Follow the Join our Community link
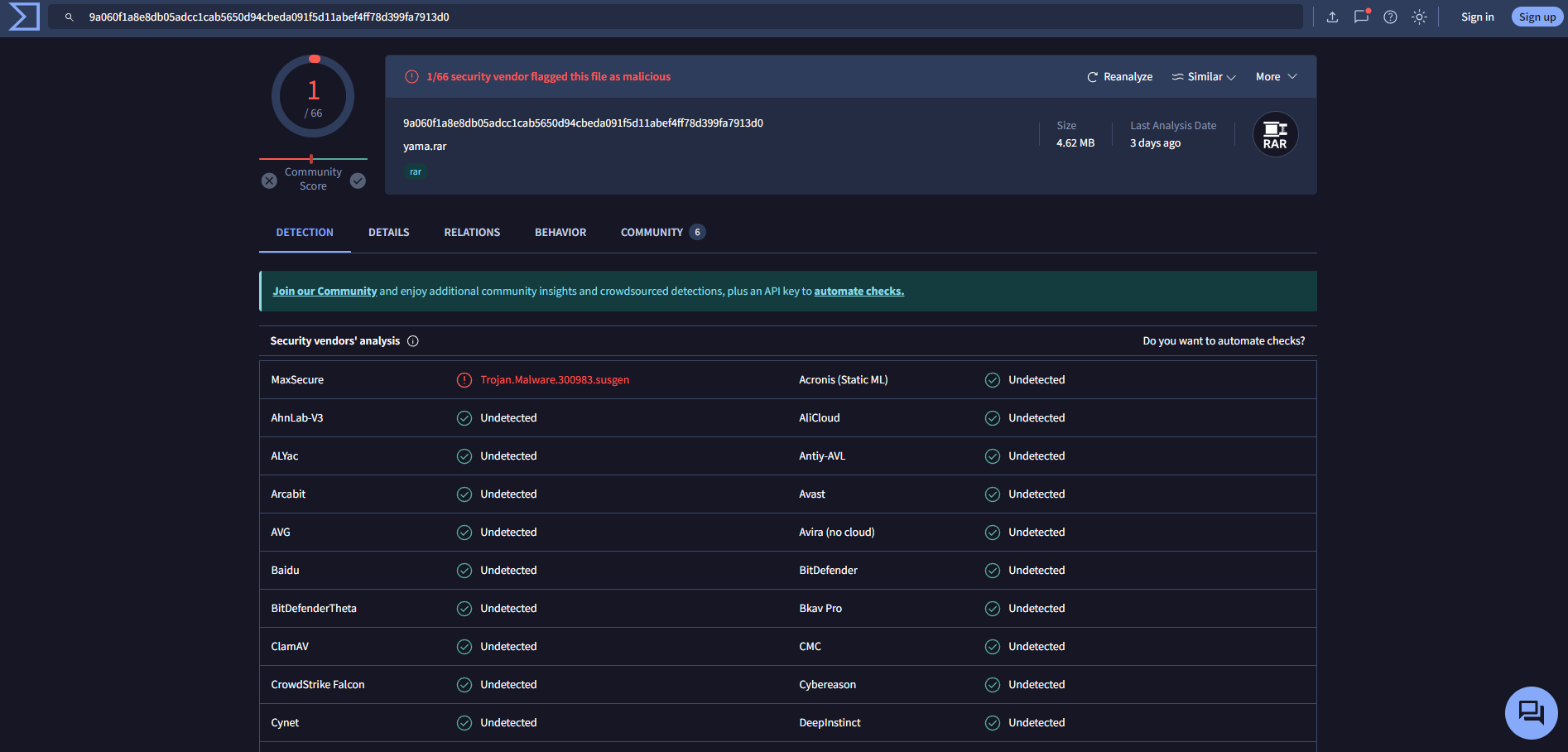This screenshot has height=752, width=1568. [x=325, y=292]
